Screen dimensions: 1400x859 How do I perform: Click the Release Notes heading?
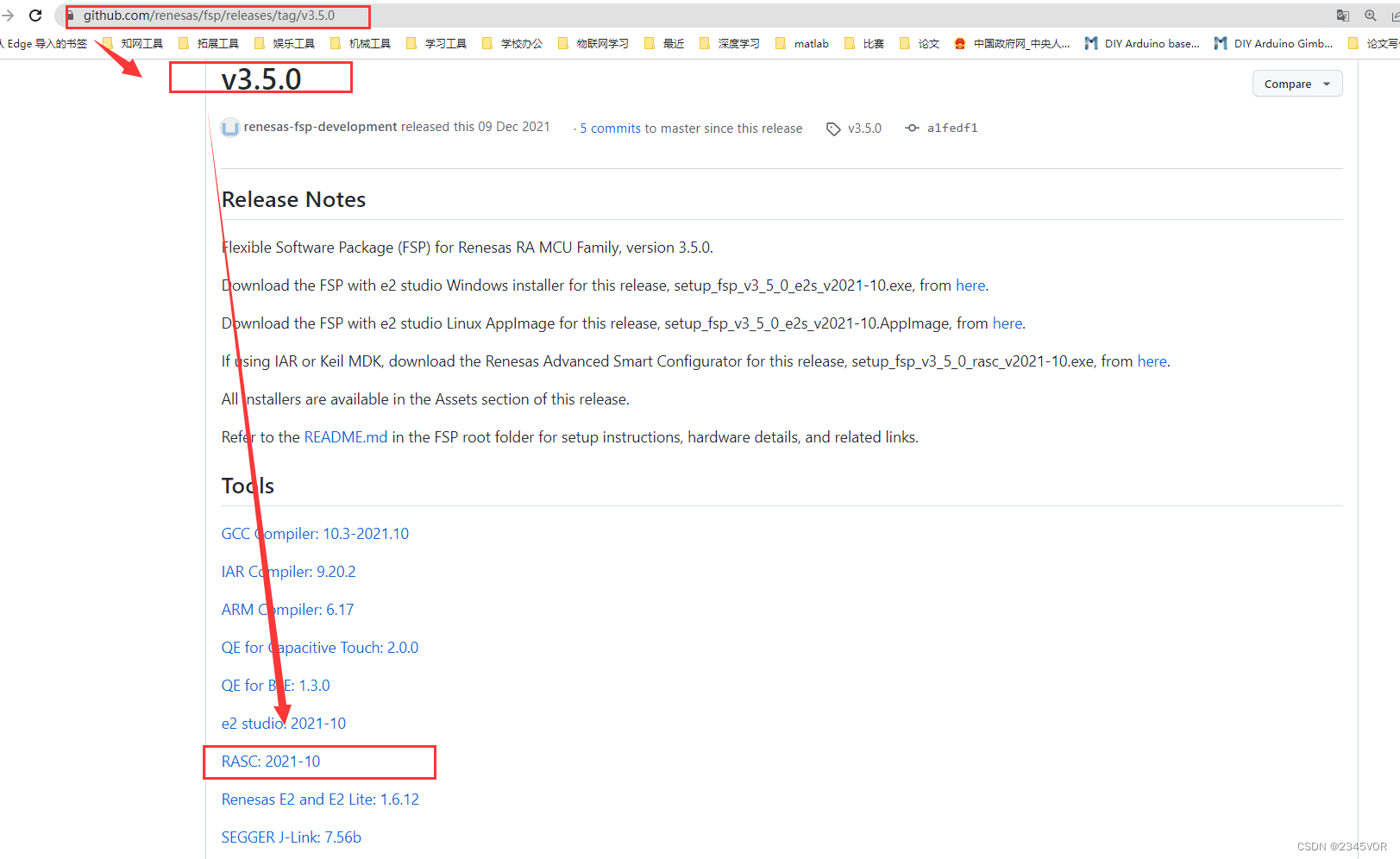point(293,200)
